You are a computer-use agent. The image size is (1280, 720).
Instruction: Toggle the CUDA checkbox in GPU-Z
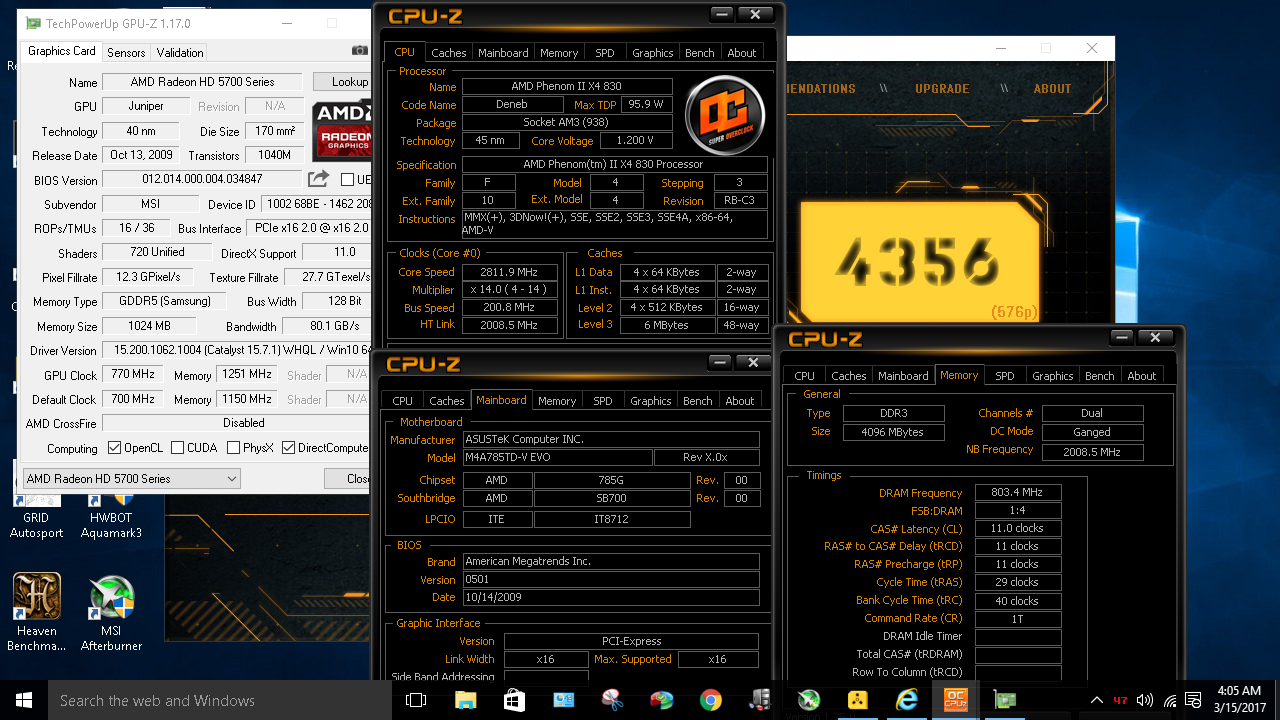click(x=176, y=448)
